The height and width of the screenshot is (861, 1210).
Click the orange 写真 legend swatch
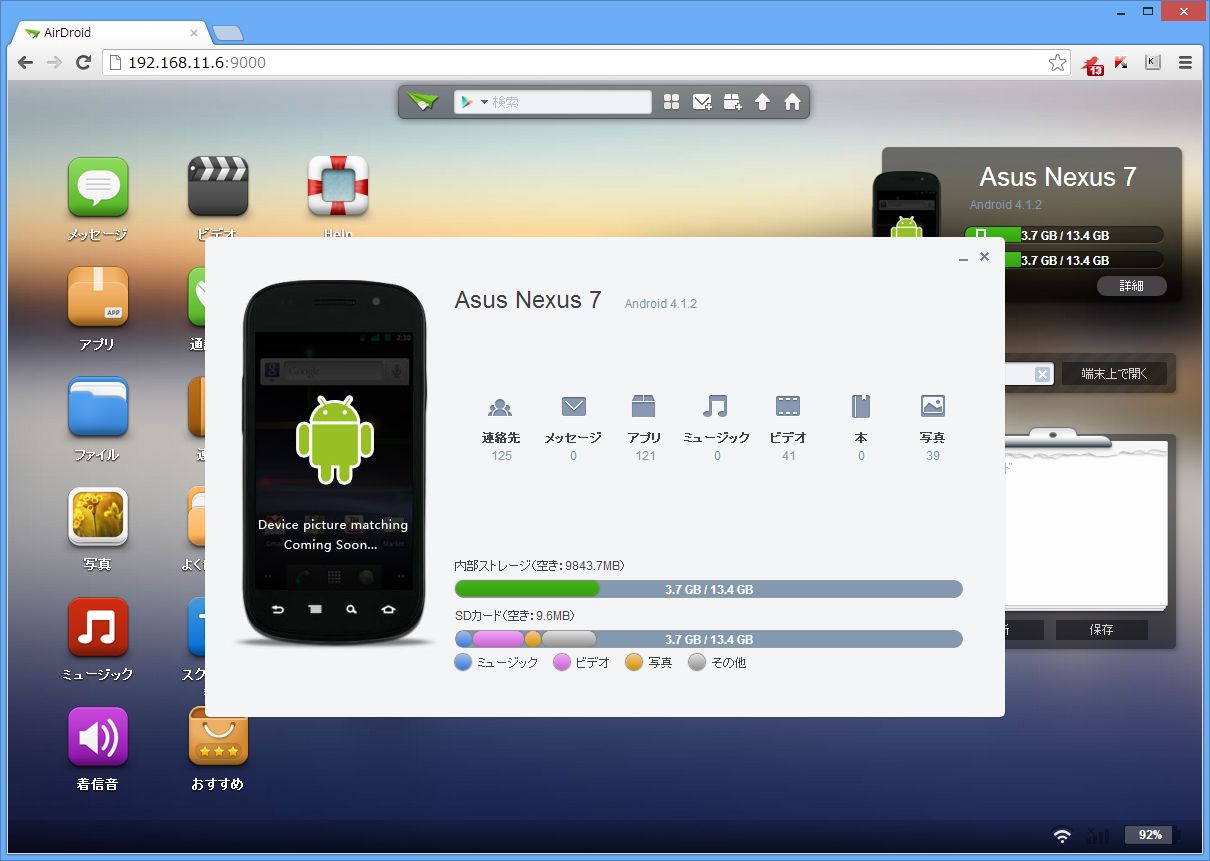point(634,662)
